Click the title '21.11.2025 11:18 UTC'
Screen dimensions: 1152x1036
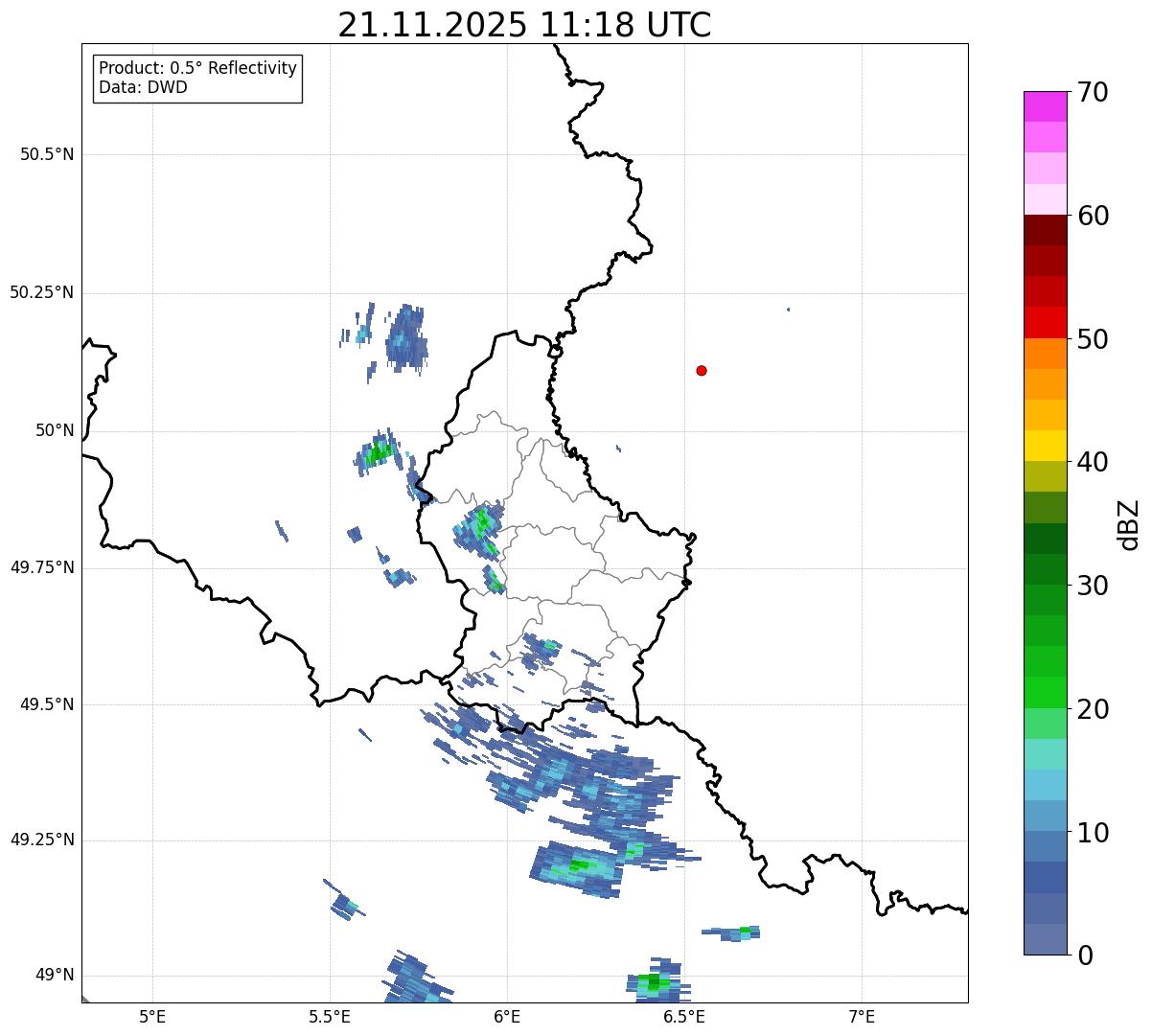click(524, 25)
